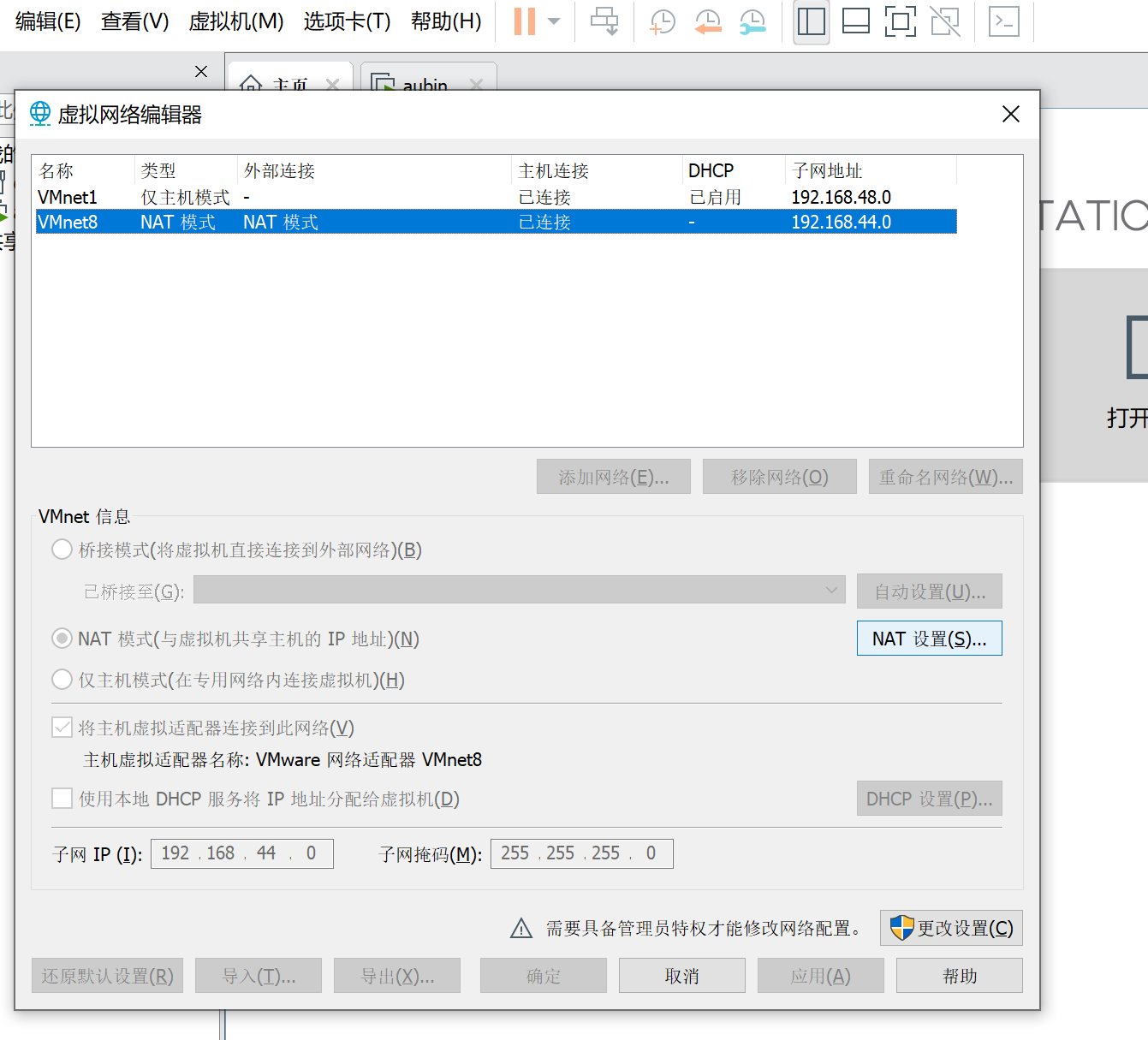Screen dimensions: 1148x1040
Task: Click the 主机连接 column header
Action: click(597, 171)
